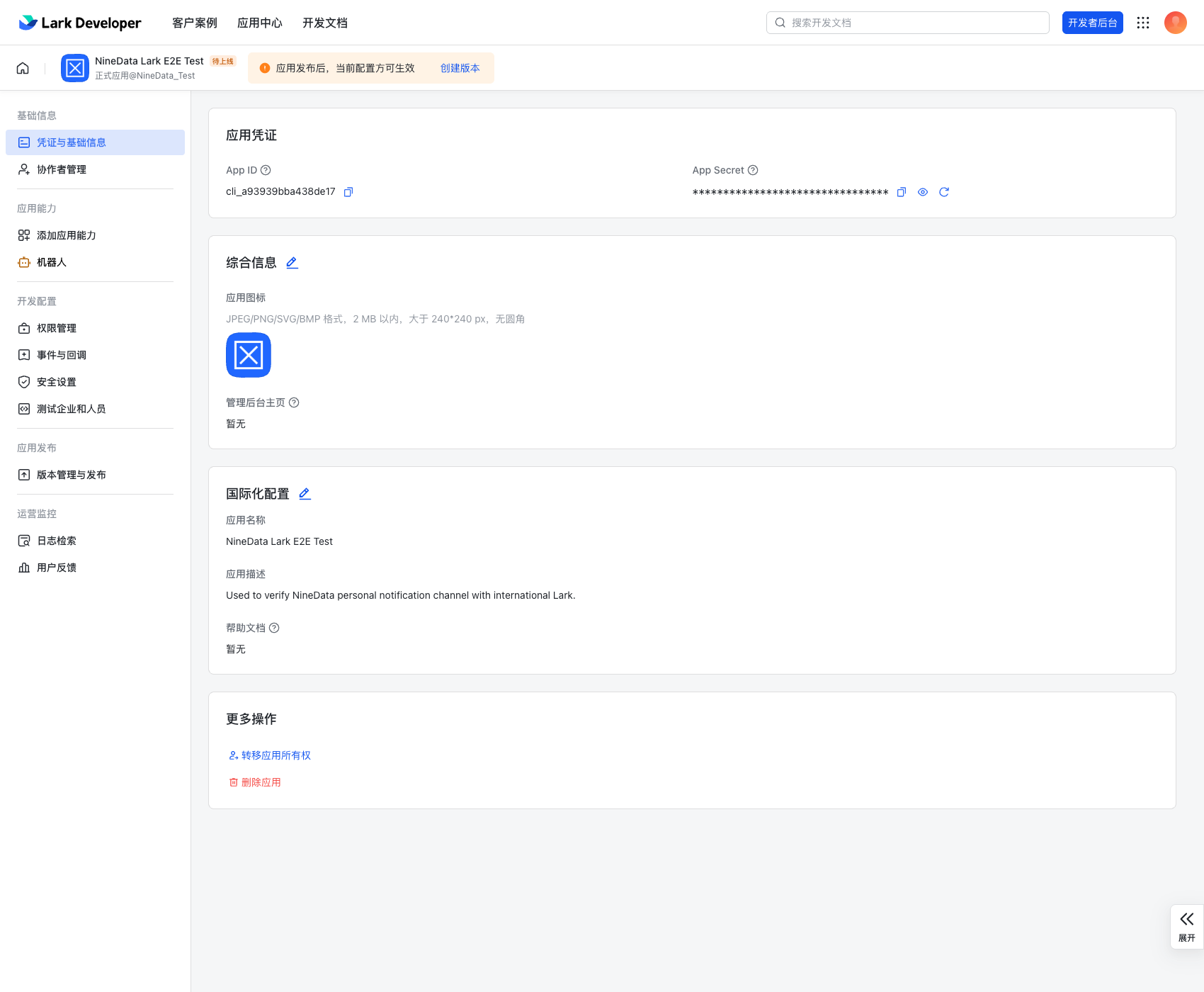Open the App Secret help tooltip

[x=753, y=170]
